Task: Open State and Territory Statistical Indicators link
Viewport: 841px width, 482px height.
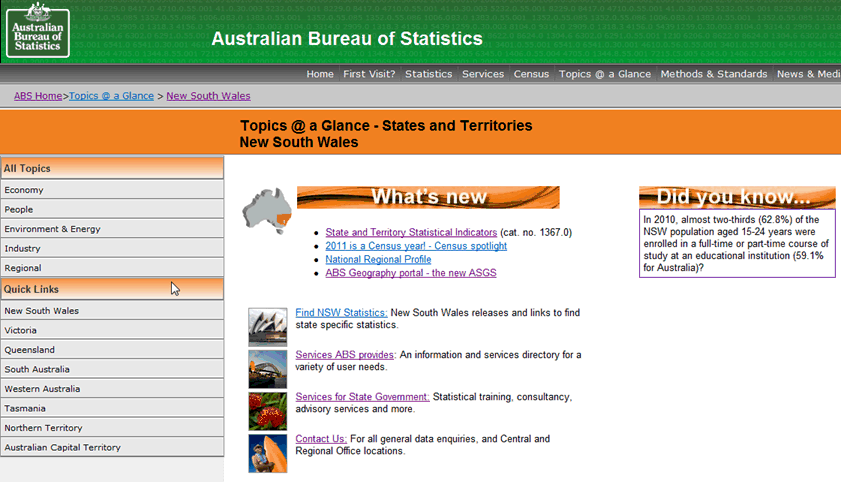Action: coord(411,232)
